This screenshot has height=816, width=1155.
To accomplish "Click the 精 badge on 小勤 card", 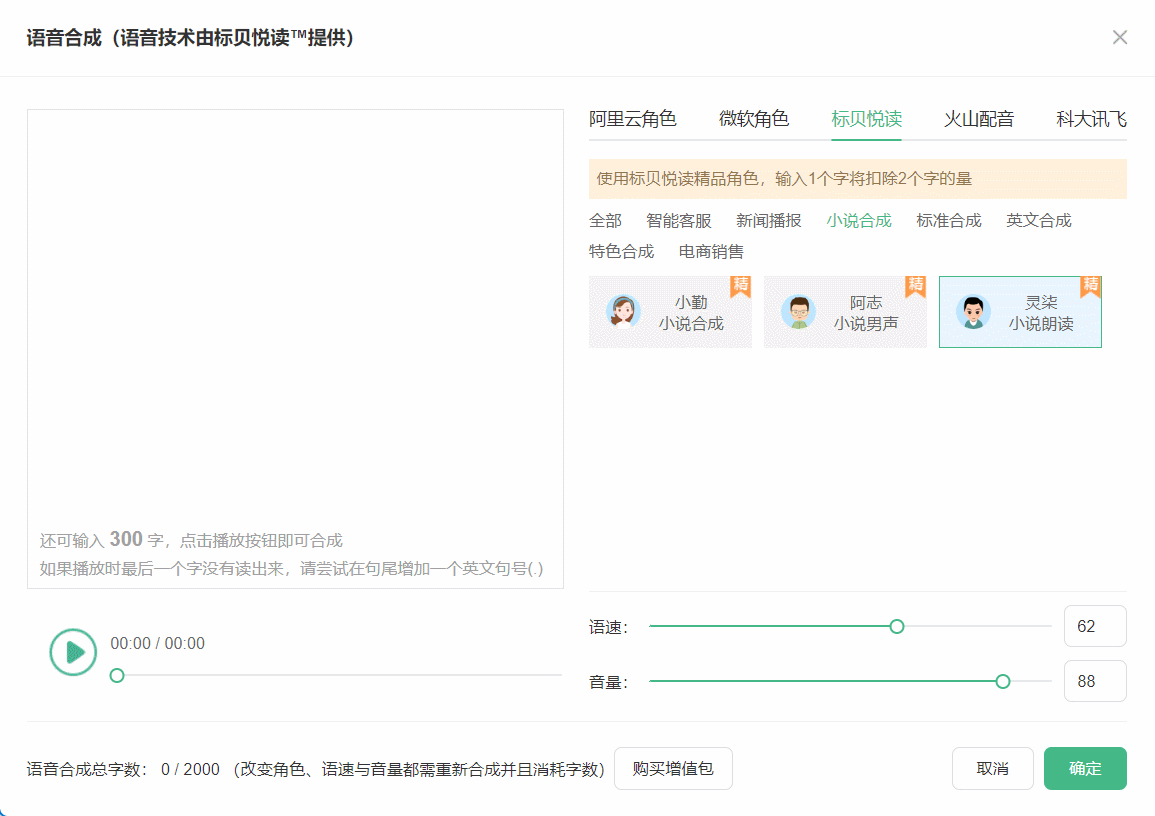I will [740, 286].
